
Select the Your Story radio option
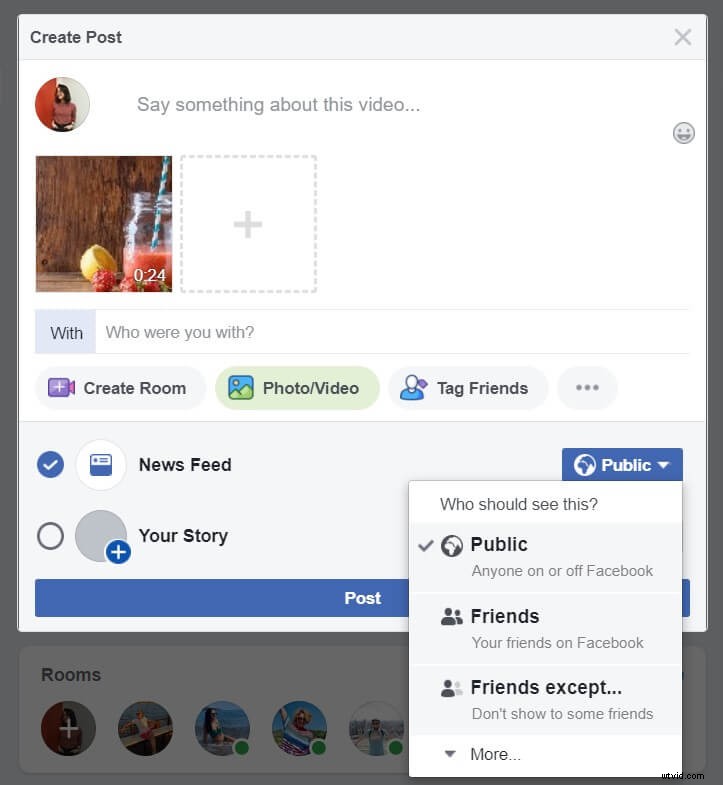[51, 536]
